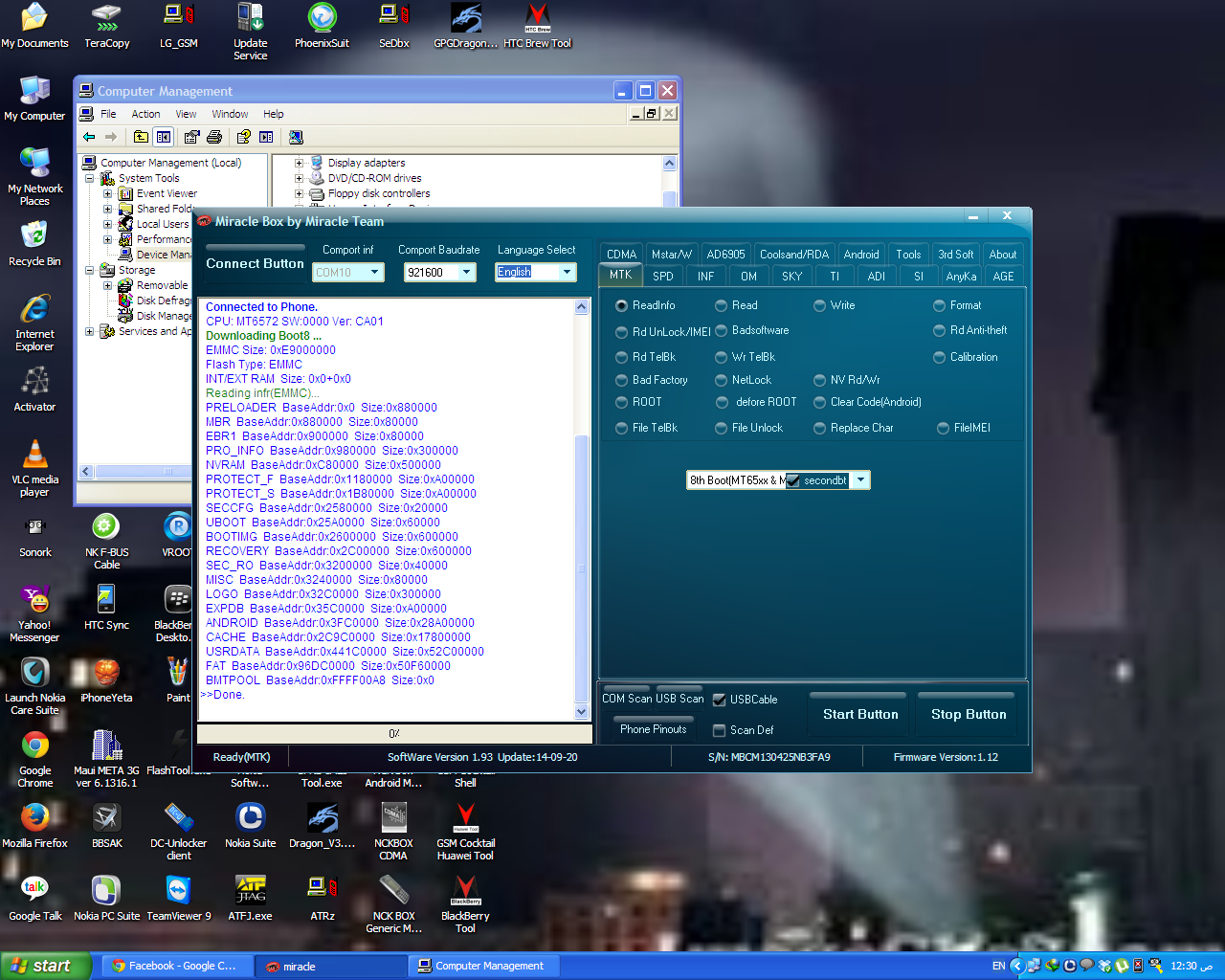
Task: Launch Nokia Suite from the desktop
Action: [250, 826]
